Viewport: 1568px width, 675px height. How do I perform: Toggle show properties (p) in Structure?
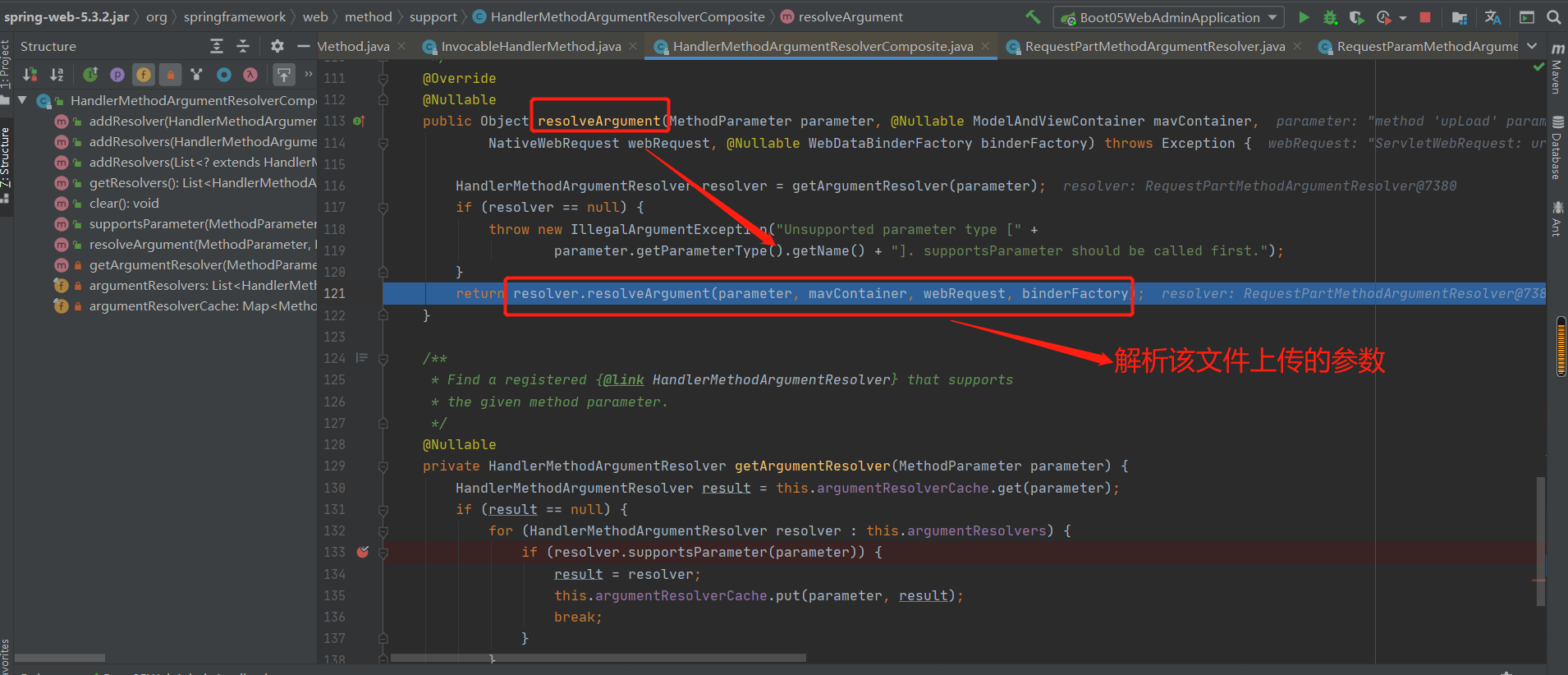117,75
